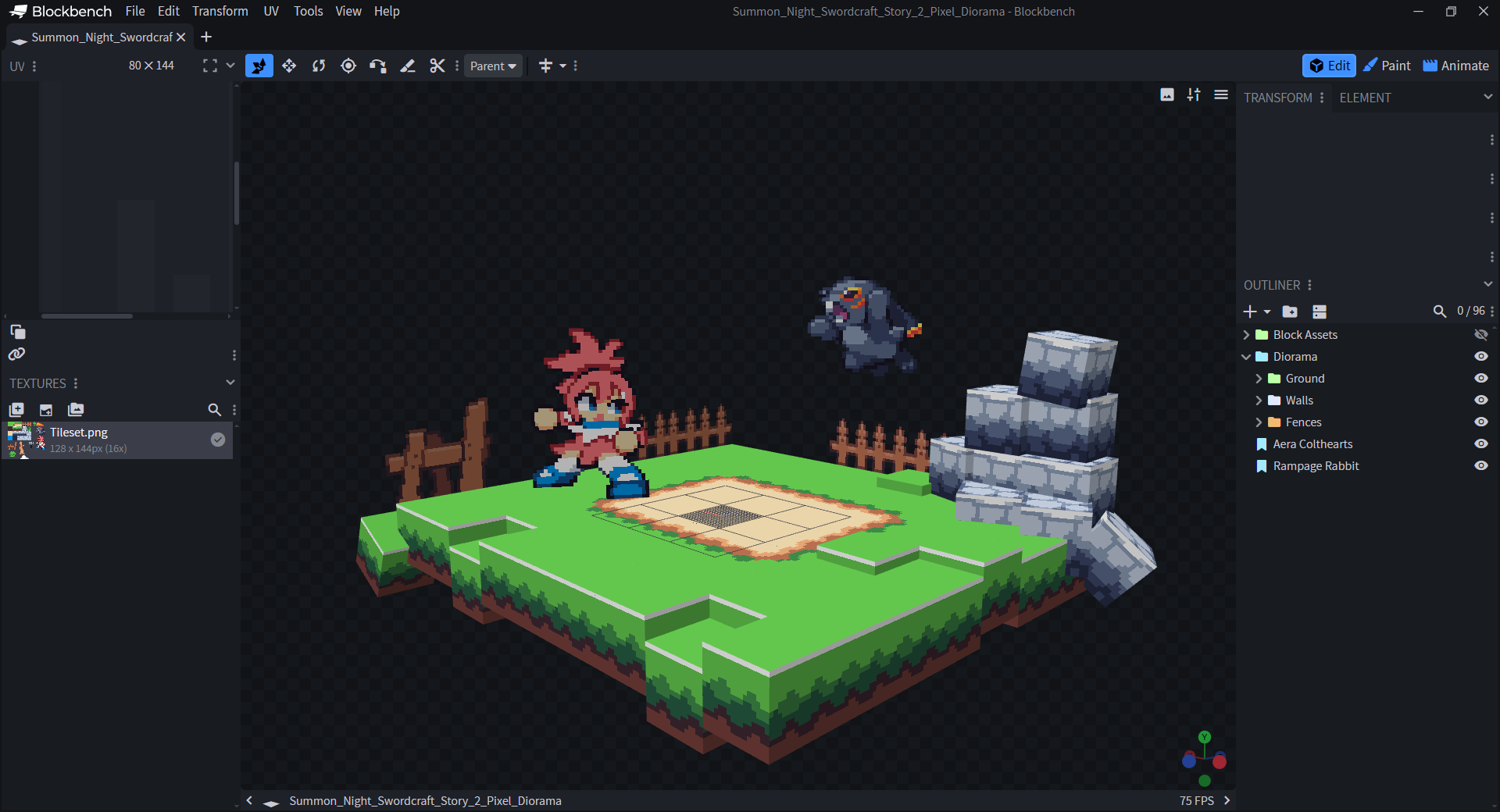Screen dimensions: 1500x812
Task: Collapse the Diorama group
Action: tap(1246, 356)
